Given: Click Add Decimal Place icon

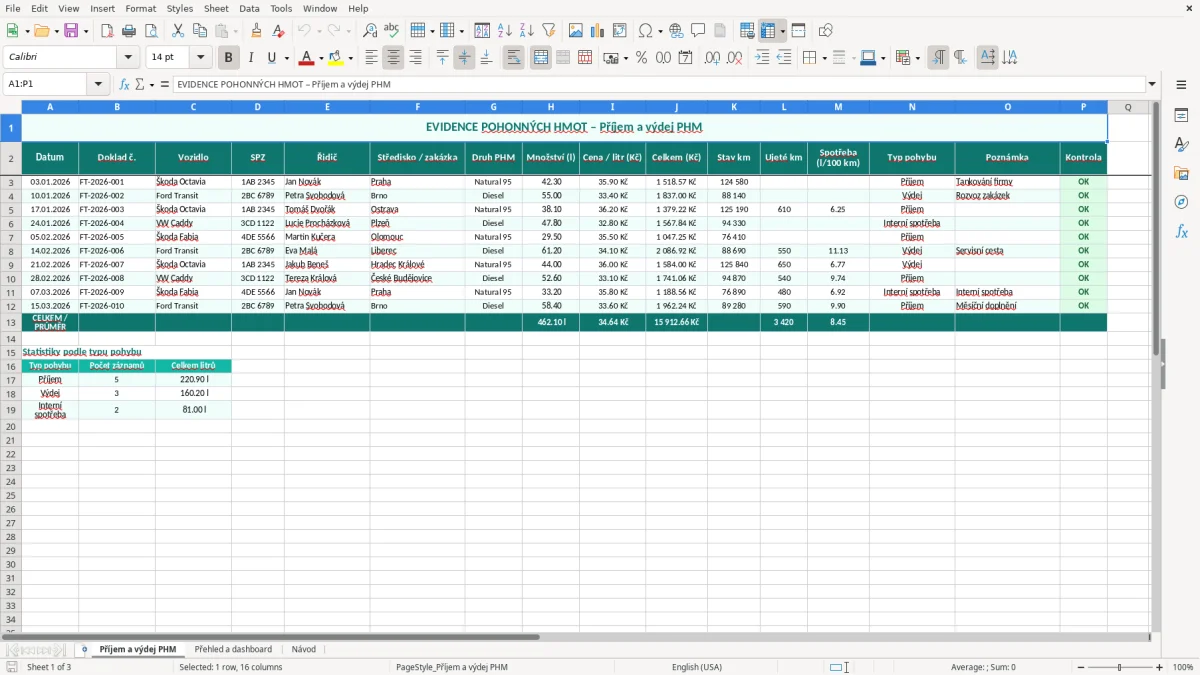Looking at the screenshot, I should 713,58.
